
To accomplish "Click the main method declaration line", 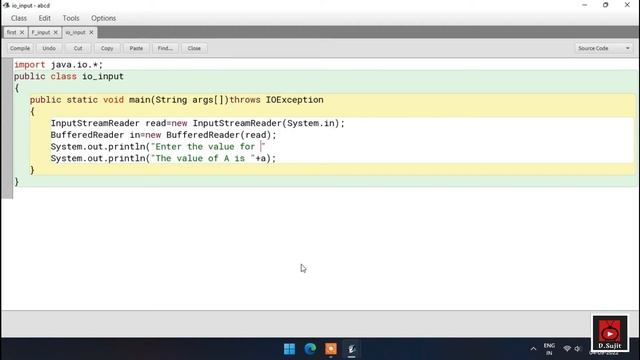I will pos(176,100).
